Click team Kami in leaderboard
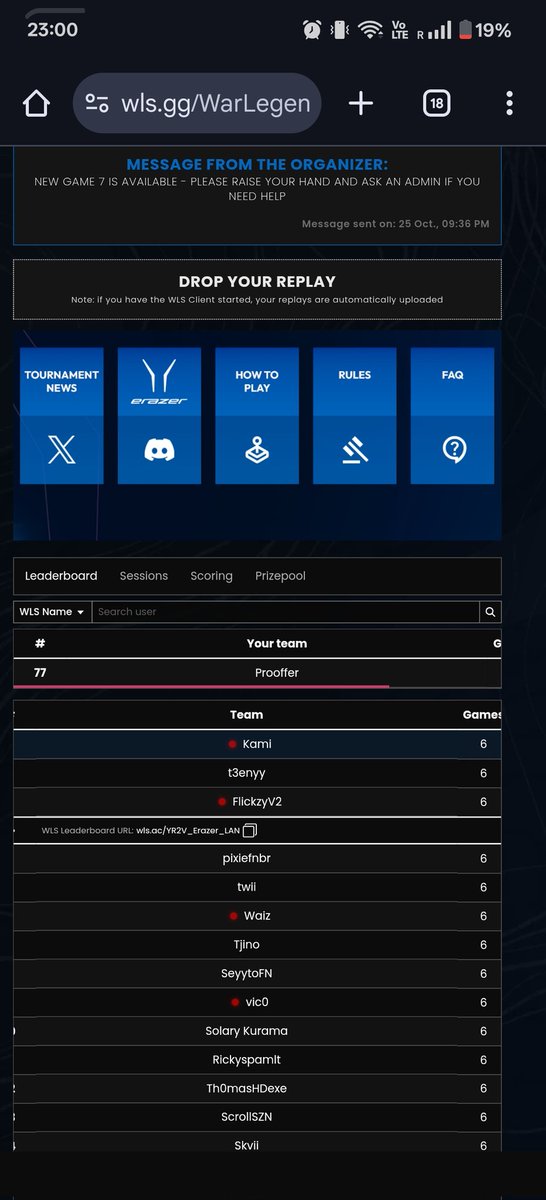 pos(257,744)
